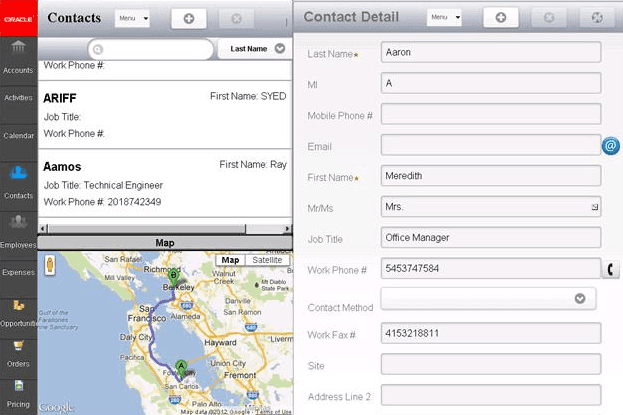The height and width of the screenshot is (415, 623).
Task: Click delete icon in Contact Detail toolbar
Action: pos(549,17)
